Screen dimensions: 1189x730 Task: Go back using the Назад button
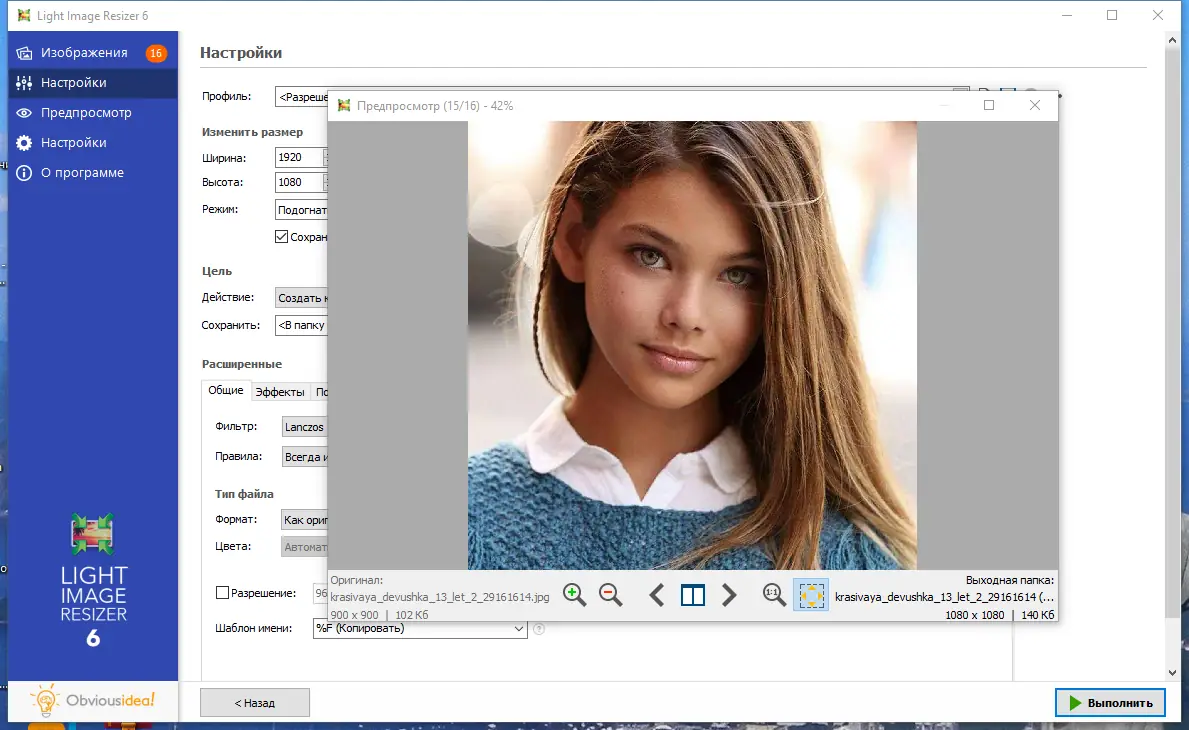coord(254,702)
